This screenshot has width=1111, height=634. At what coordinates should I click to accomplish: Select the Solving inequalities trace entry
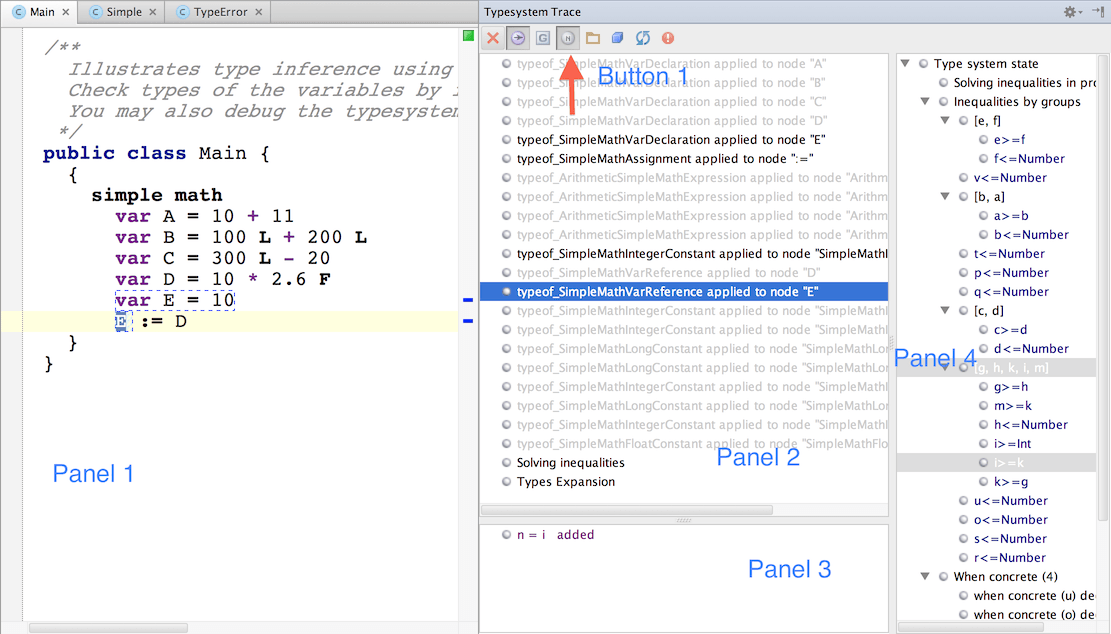click(570, 463)
